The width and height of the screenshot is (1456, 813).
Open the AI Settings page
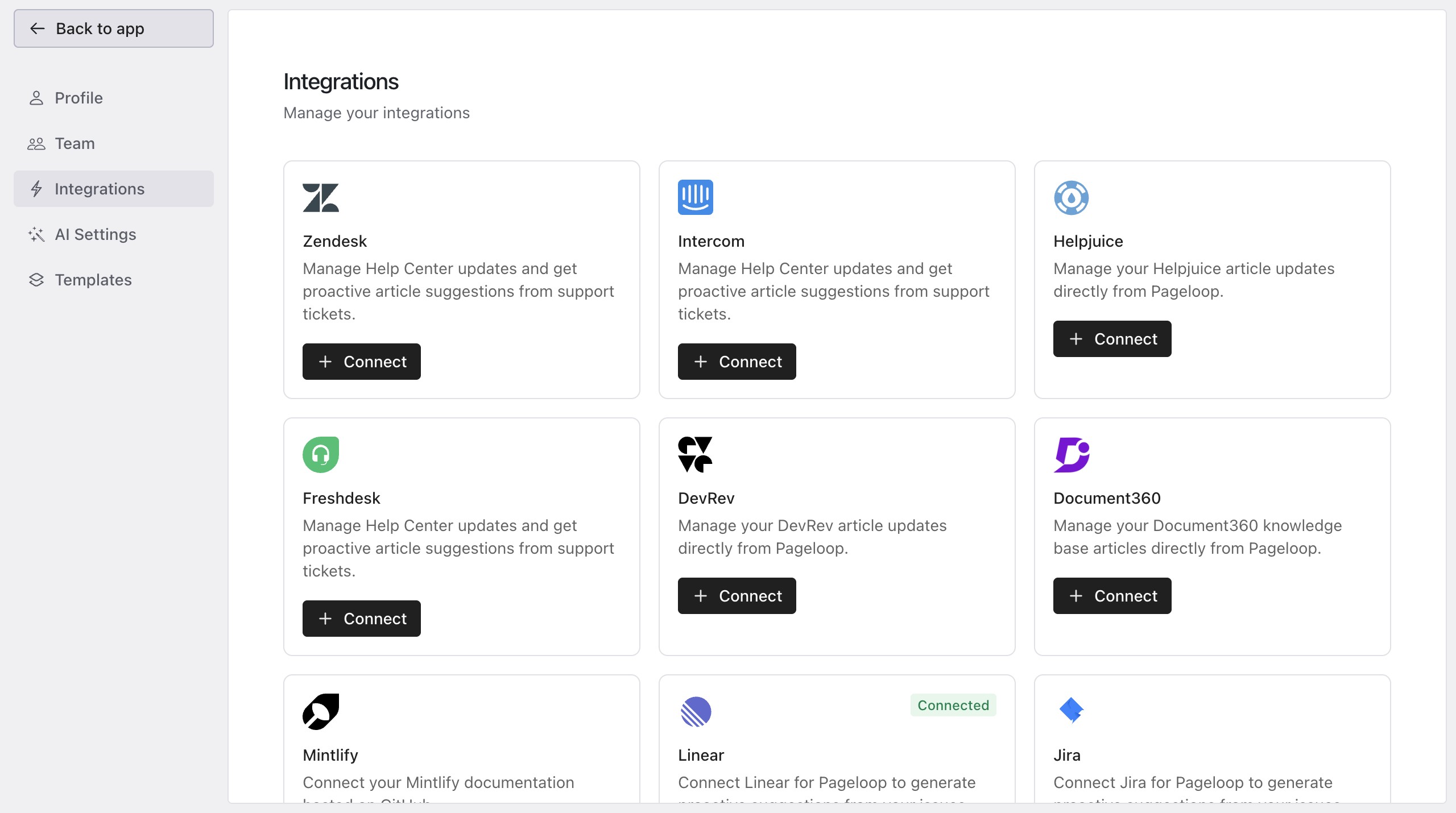click(x=114, y=234)
